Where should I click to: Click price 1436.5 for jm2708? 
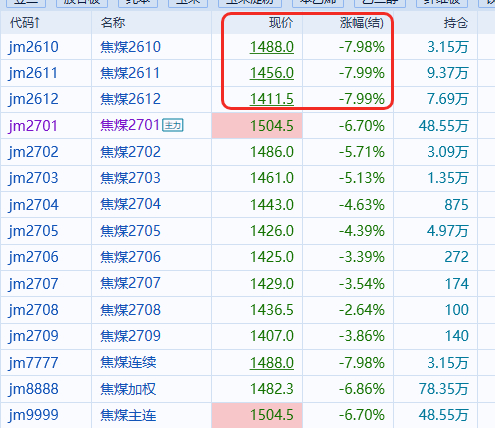click(272, 310)
